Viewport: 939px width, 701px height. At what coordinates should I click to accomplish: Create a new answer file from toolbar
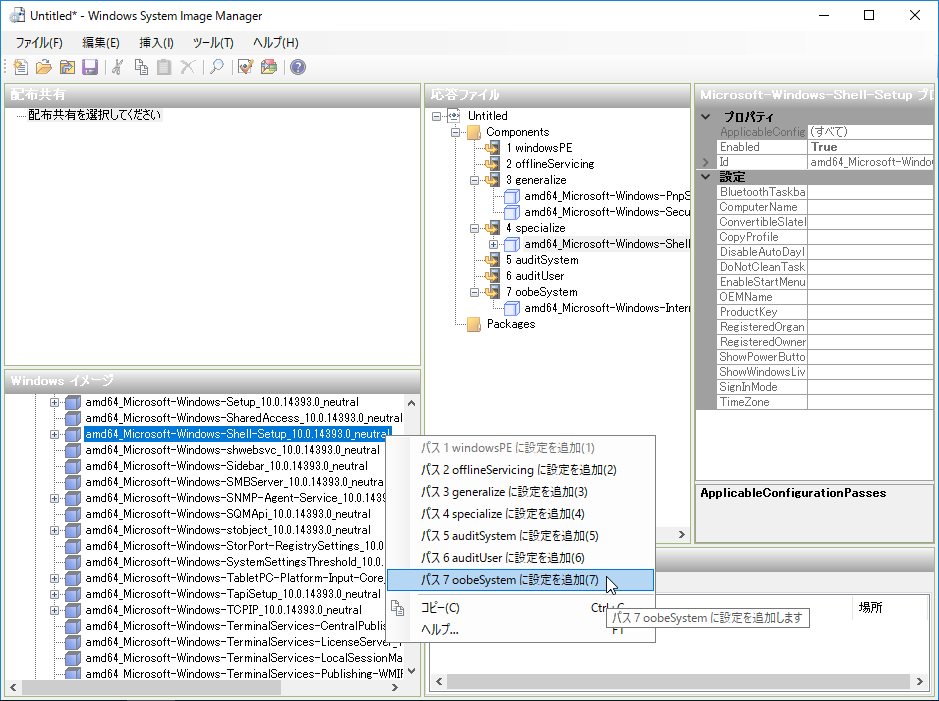pyautogui.click(x=20, y=67)
